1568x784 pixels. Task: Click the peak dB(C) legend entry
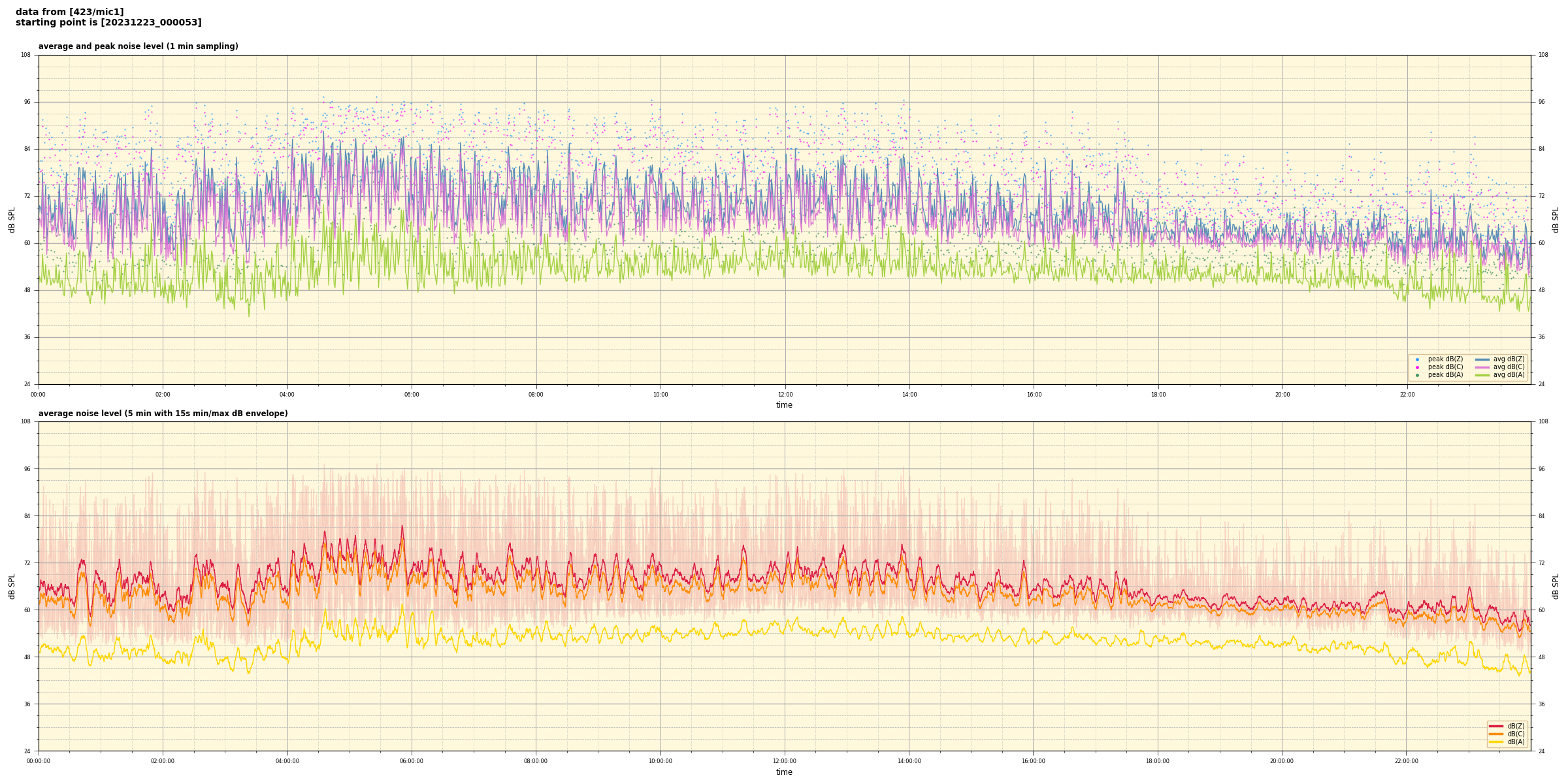[x=1445, y=367]
